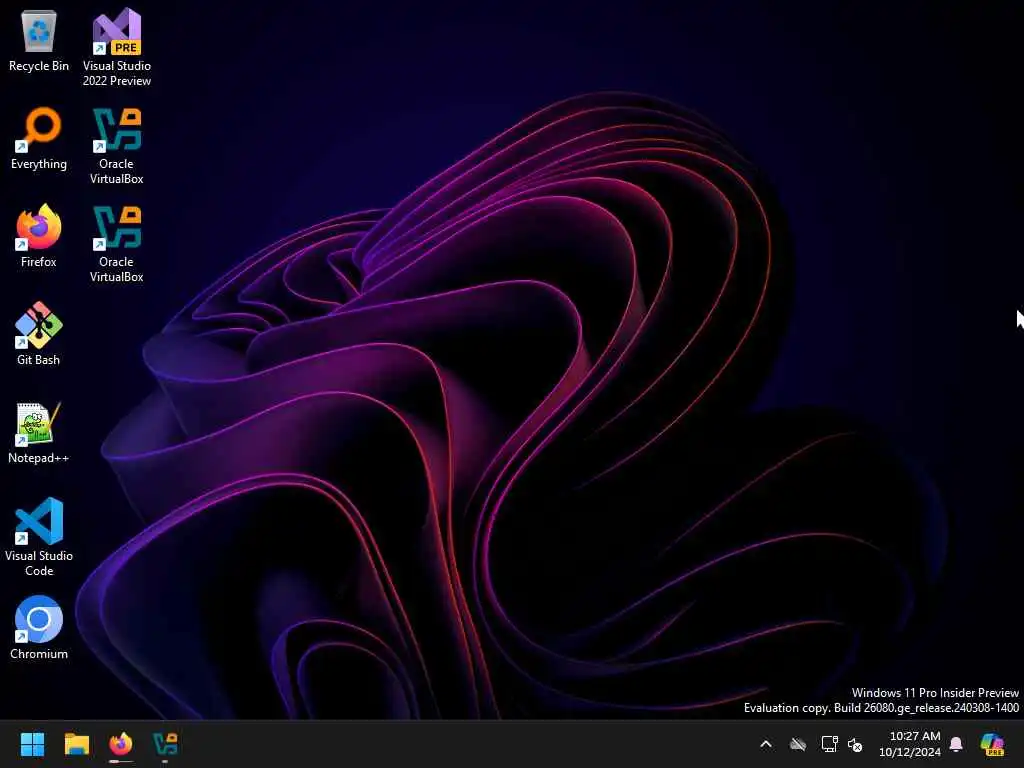Viewport: 1024px width, 768px height.
Task: Open the clock showing 10:27 AM
Action: (910, 744)
